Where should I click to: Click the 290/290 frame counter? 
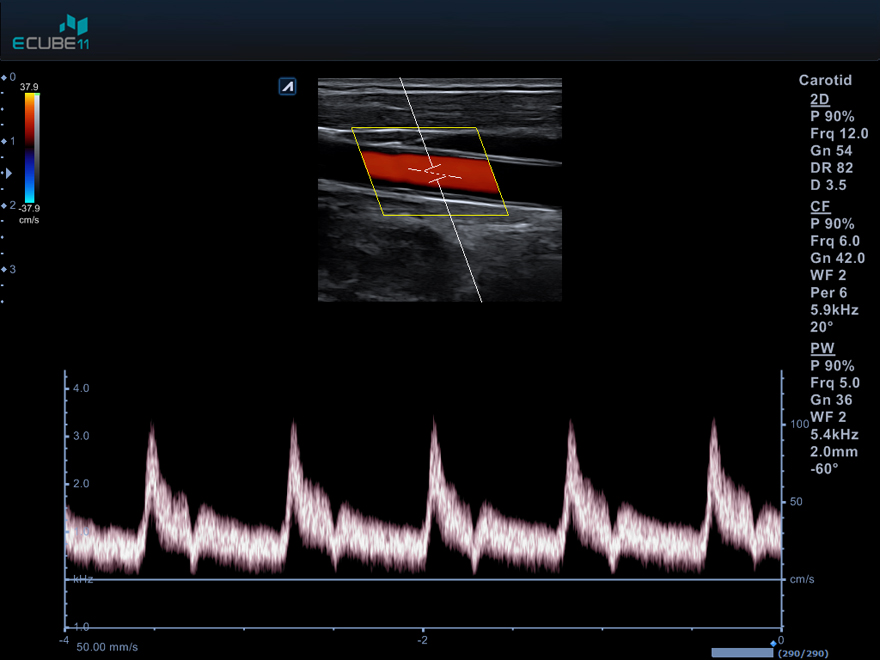coord(802,653)
